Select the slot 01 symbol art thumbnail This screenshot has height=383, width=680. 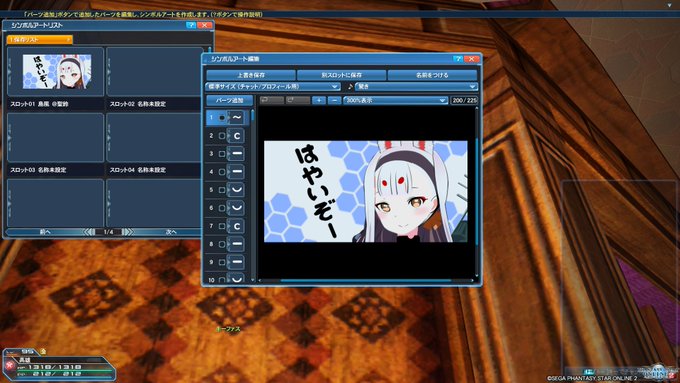pyautogui.click(x=56, y=72)
